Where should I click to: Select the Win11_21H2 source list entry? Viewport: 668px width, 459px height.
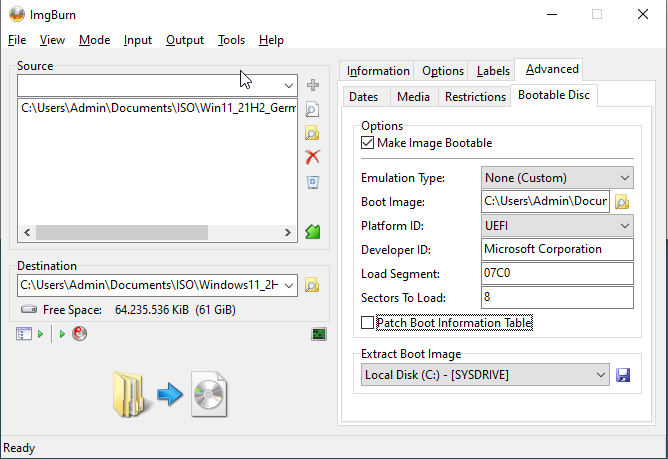(x=158, y=108)
